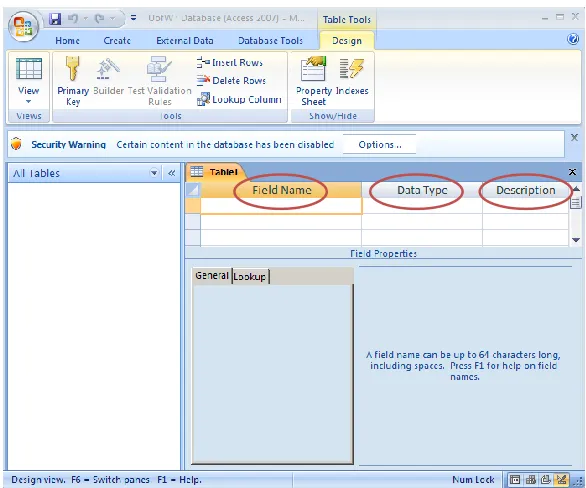Click the Description column header
This screenshot has height=488, width=586.
(525, 190)
